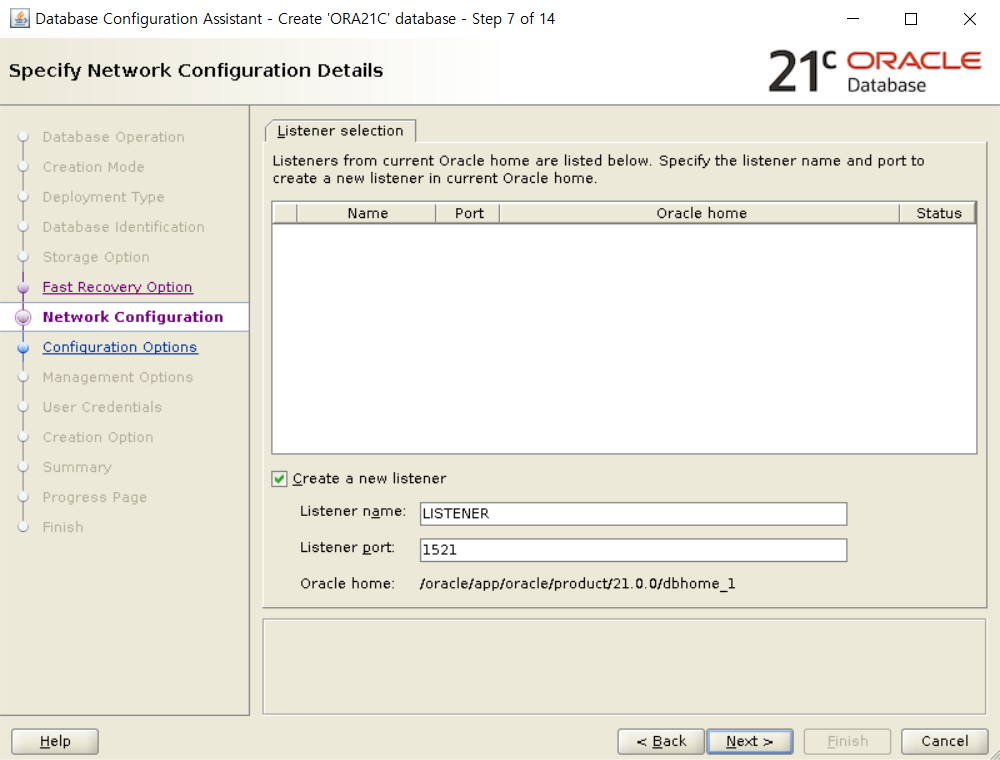Click the final Finish step in sidebar
The width and height of the screenshot is (1000, 760).
[63, 527]
